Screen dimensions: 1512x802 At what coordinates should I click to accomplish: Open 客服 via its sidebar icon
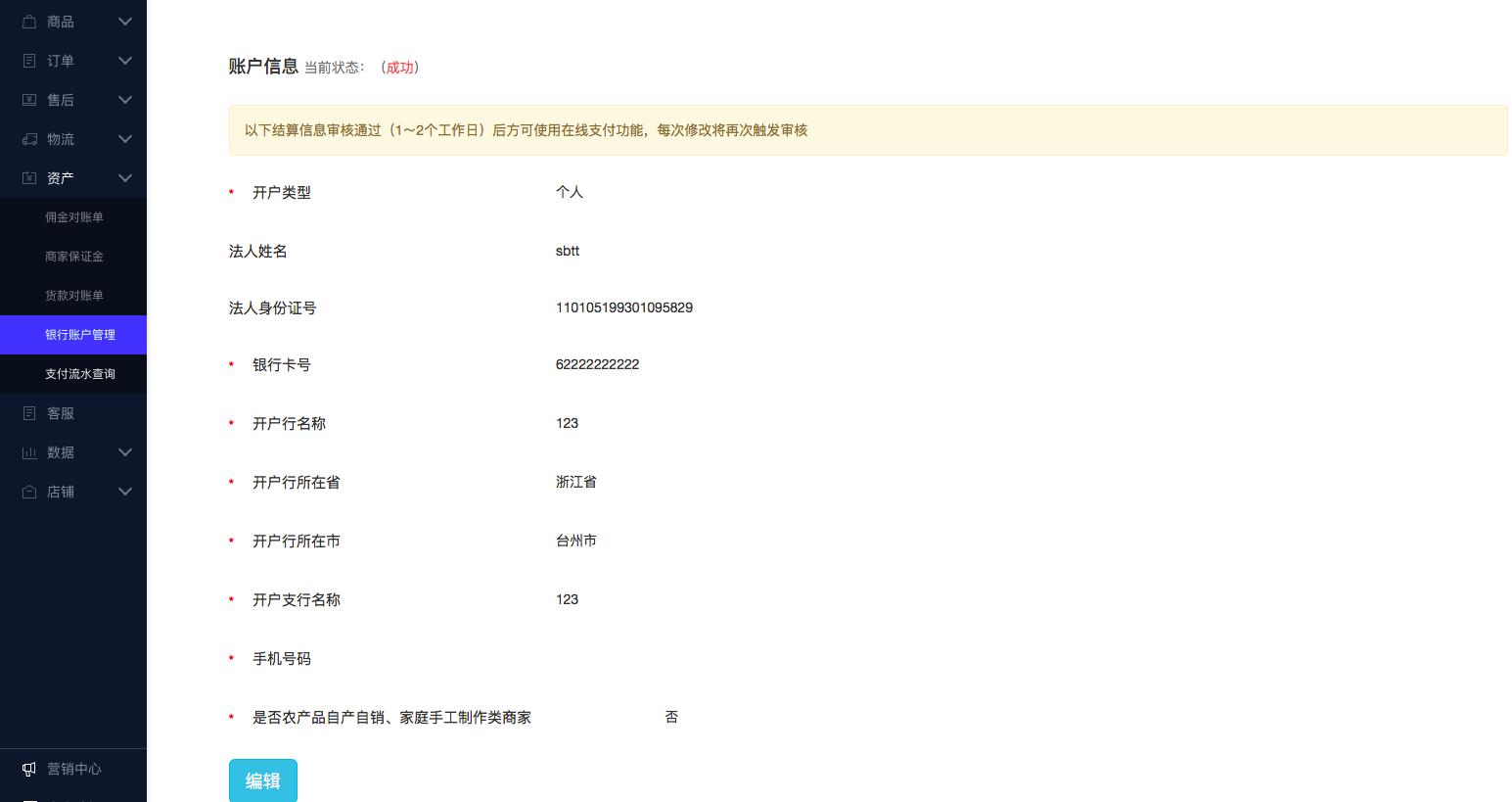[x=29, y=412]
